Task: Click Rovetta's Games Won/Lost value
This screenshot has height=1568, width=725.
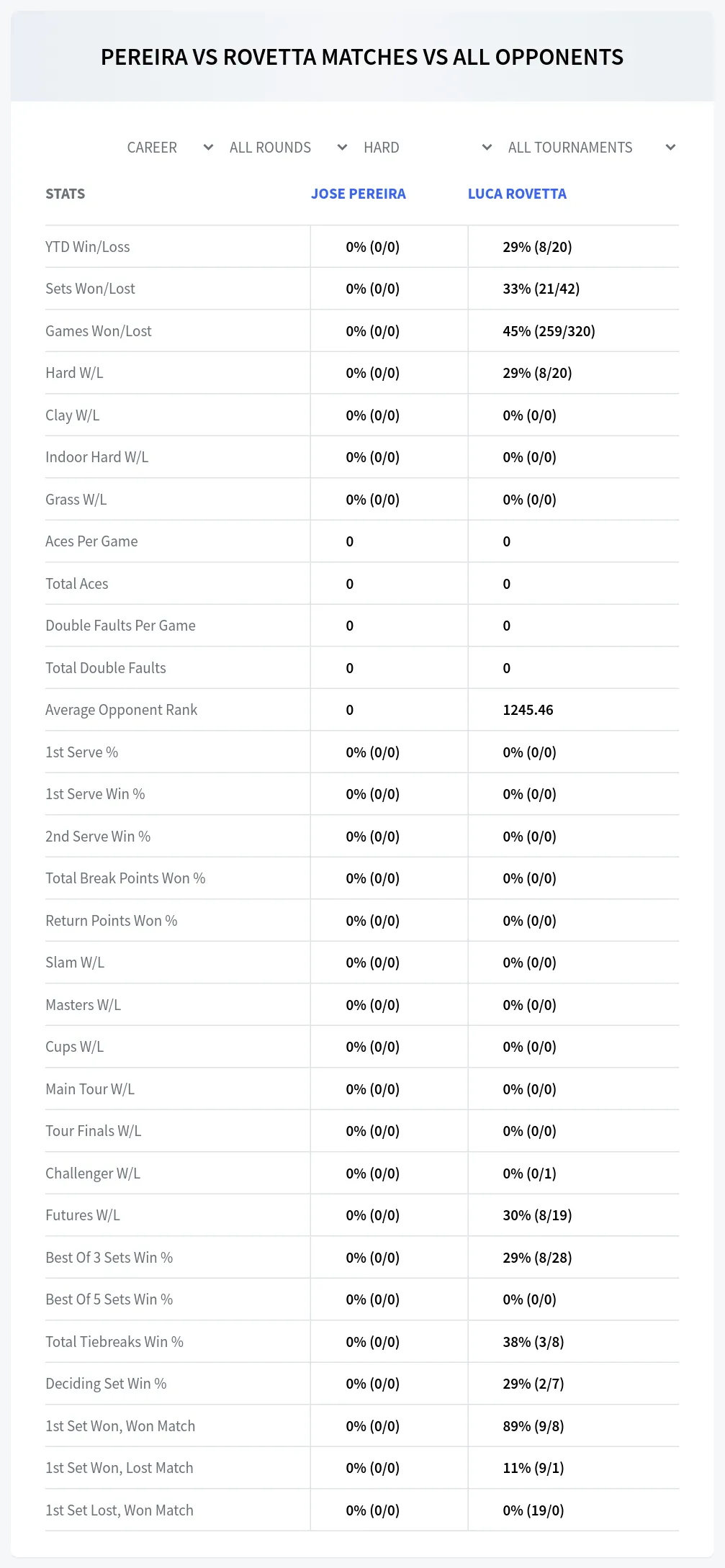Action: [549, 331]
